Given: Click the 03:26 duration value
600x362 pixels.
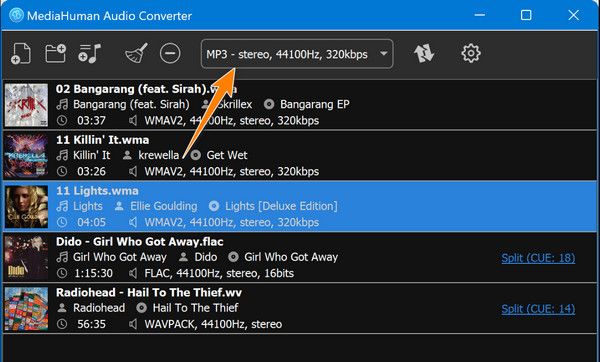Looking at the screenshot, I should [91, 171].
